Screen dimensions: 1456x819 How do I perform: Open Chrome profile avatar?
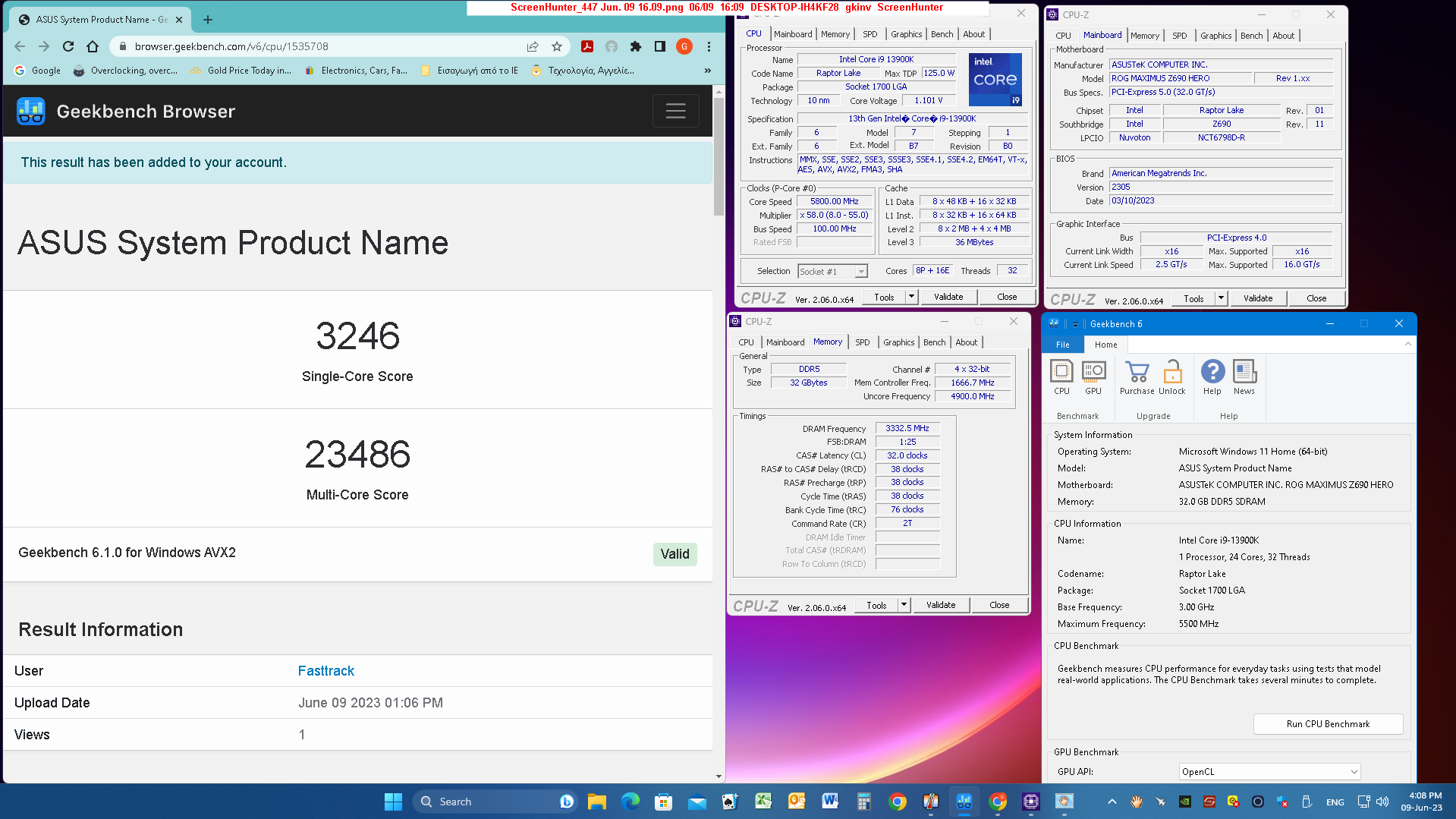(684, 46)
